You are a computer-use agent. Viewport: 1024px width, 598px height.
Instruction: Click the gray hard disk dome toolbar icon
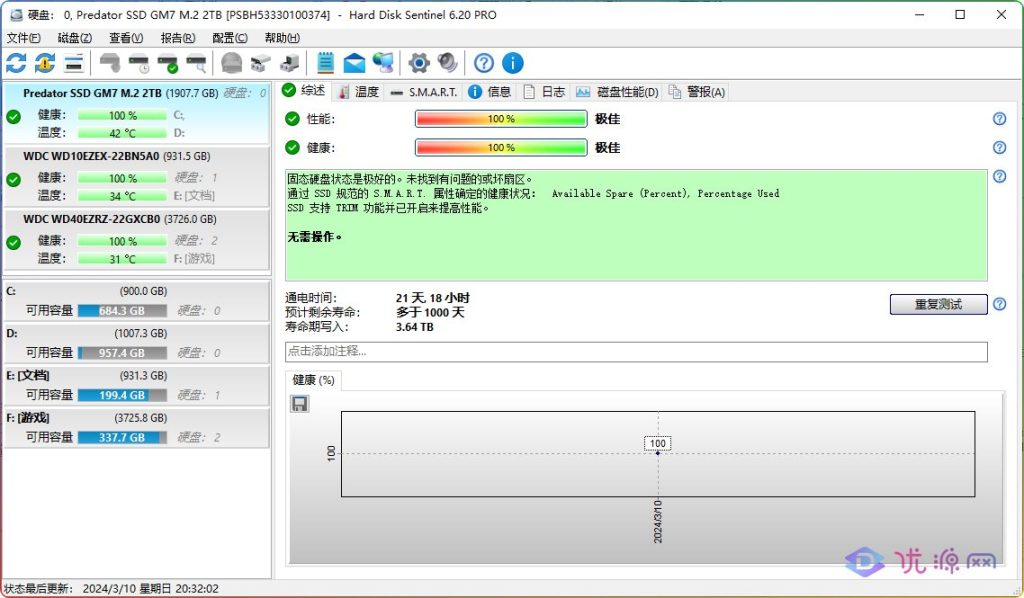[232, 63]
